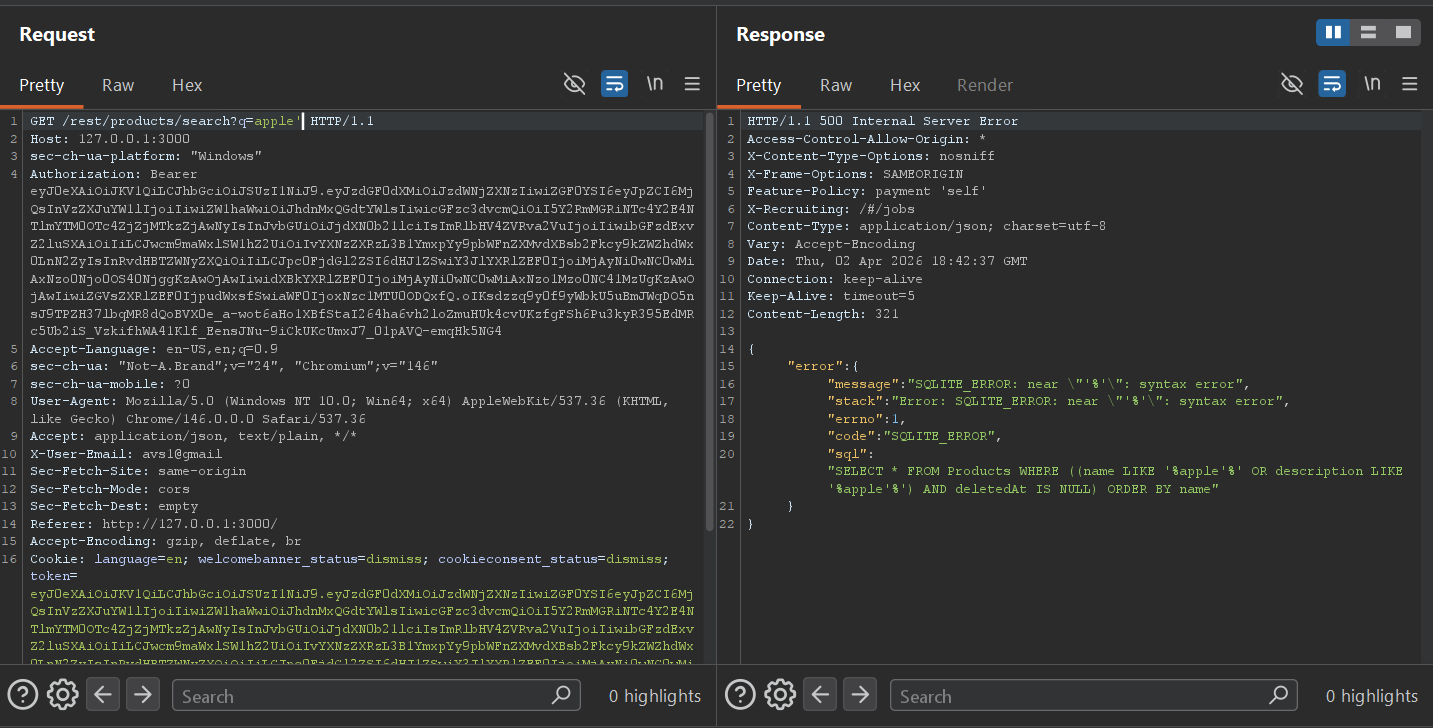Open the Request panel options menu
Screen dimensions: 1433x728
[692, 84]
